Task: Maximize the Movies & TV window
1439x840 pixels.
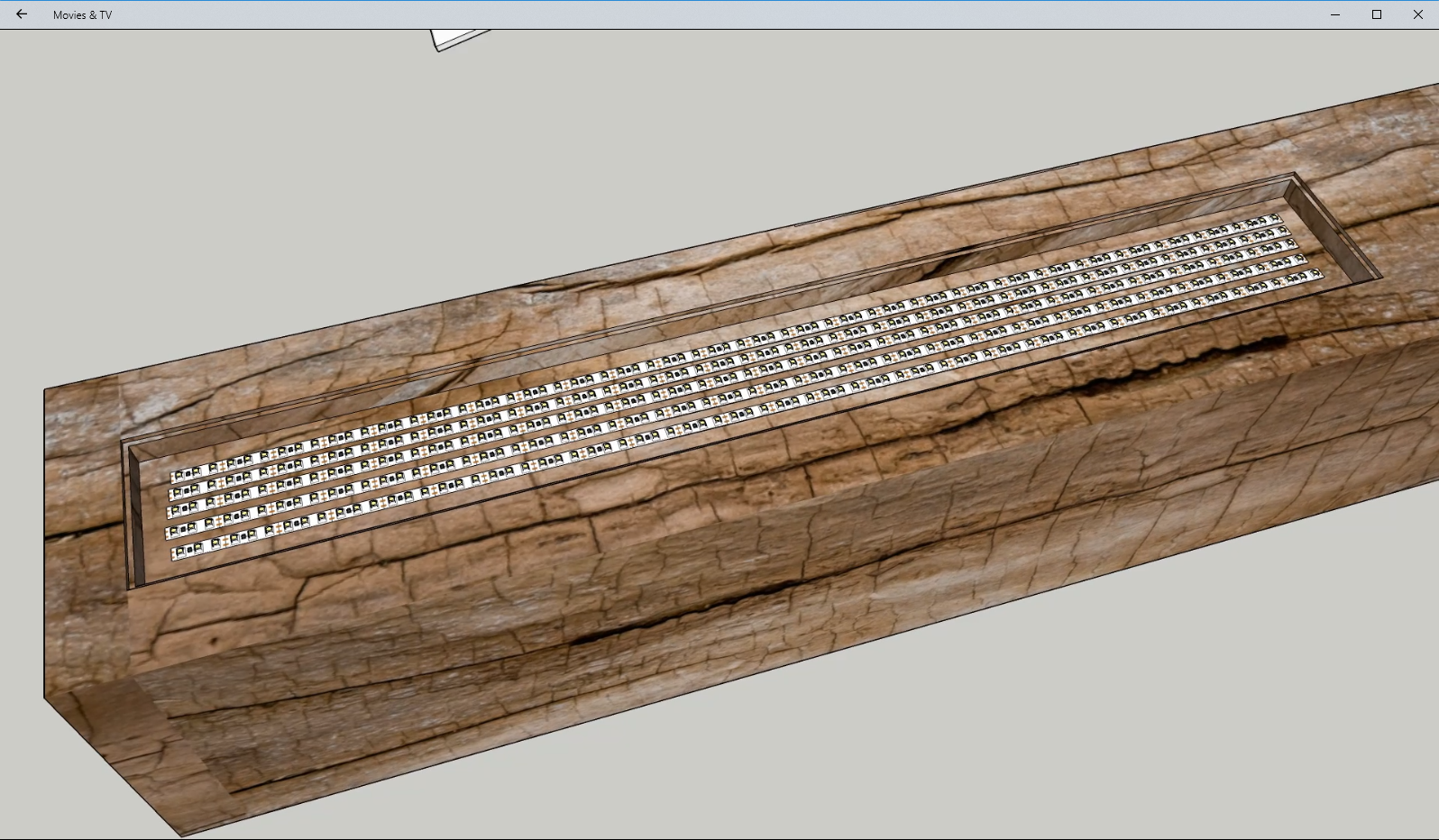Action: pos(1377,14)
